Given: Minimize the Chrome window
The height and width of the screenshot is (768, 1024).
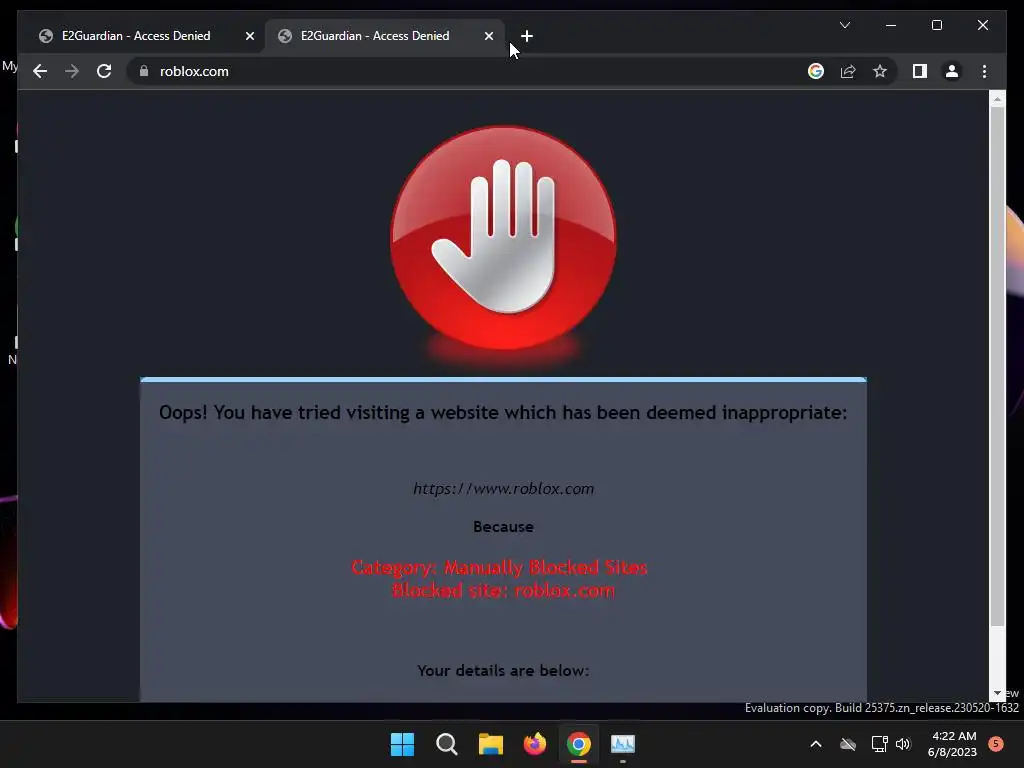Looking at the screenshot, I should coord(891,25).
